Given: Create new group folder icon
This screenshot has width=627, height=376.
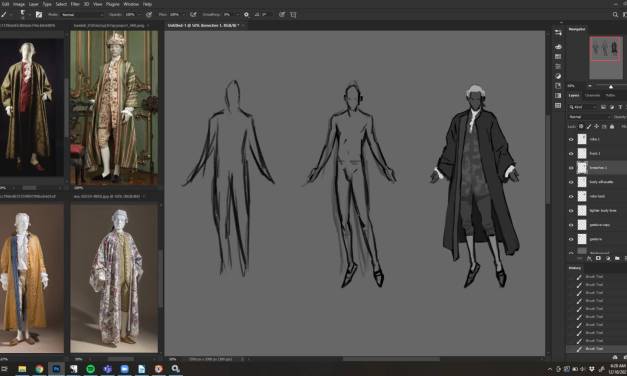Looking at the screenshot, I should [x=617, y=258].
